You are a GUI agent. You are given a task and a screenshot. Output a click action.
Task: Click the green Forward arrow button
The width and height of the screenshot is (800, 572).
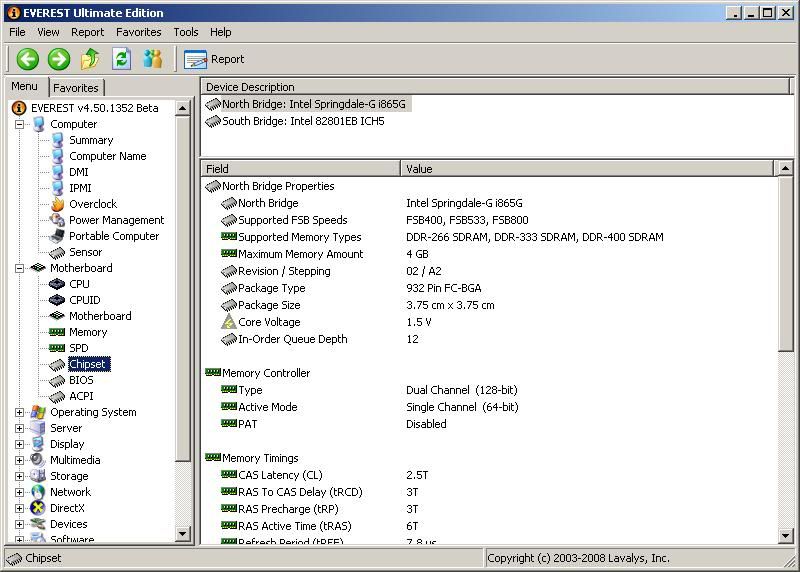point(59,59)
